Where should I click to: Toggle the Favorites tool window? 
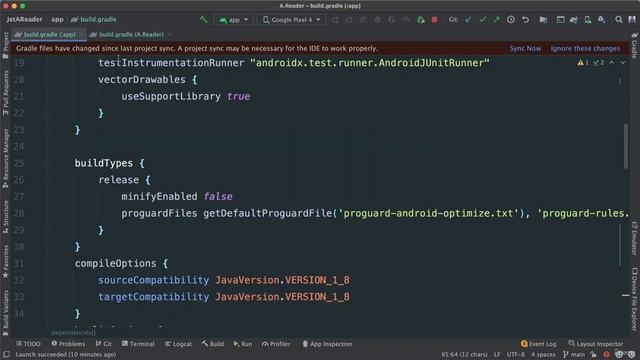pyautogui.click(x=5, y=262)
